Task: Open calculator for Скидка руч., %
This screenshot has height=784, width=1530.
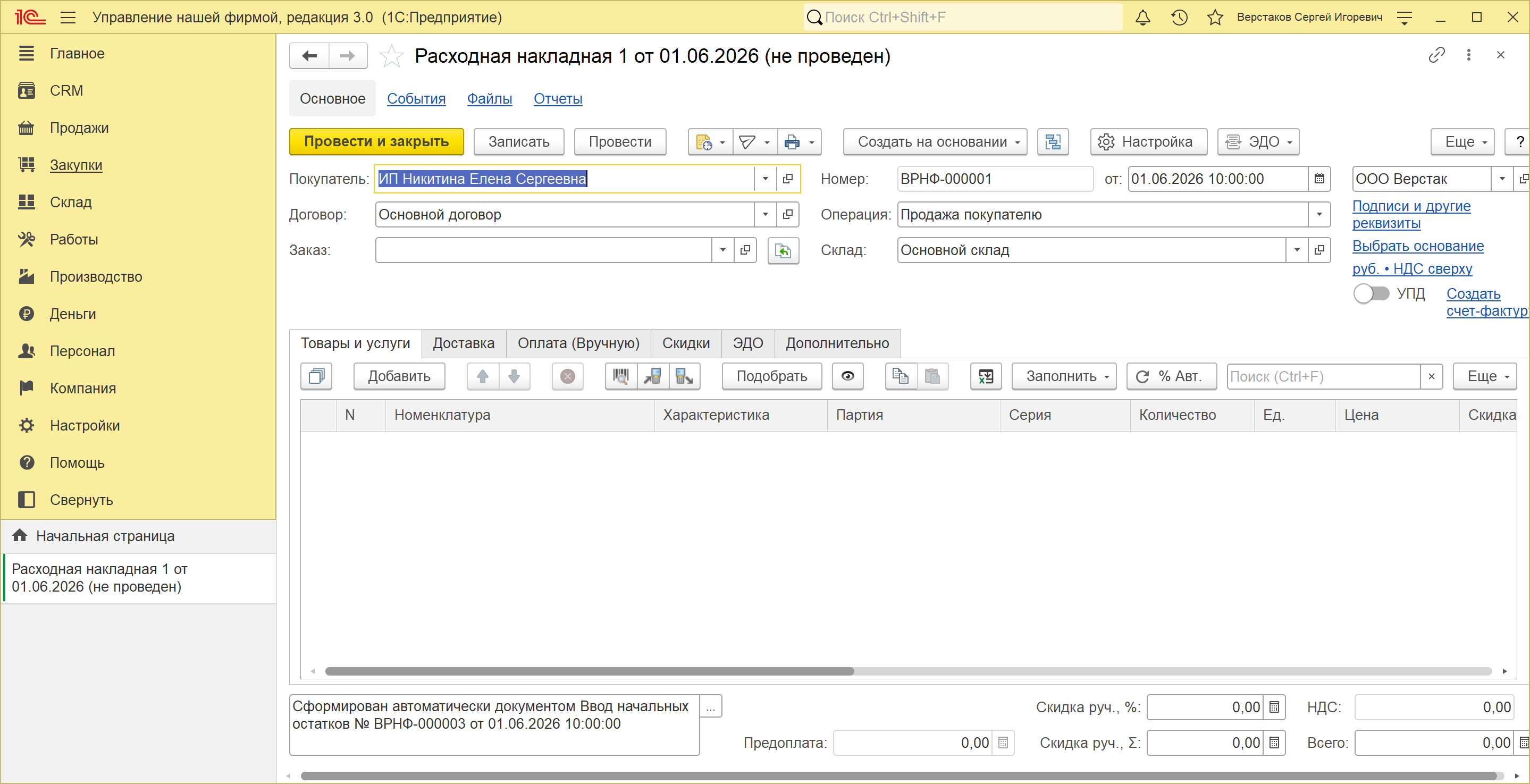Action: 1274,707
